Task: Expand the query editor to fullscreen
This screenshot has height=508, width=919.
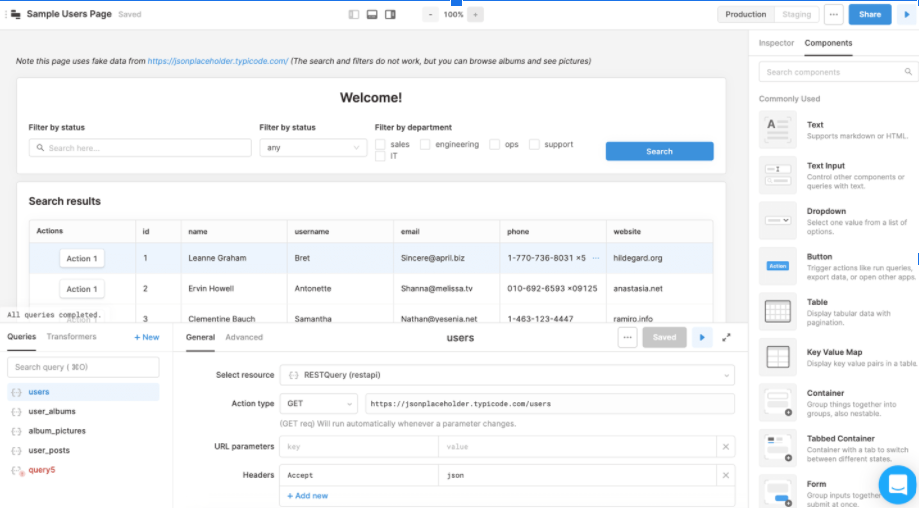Action: click(x=727, y=338)
